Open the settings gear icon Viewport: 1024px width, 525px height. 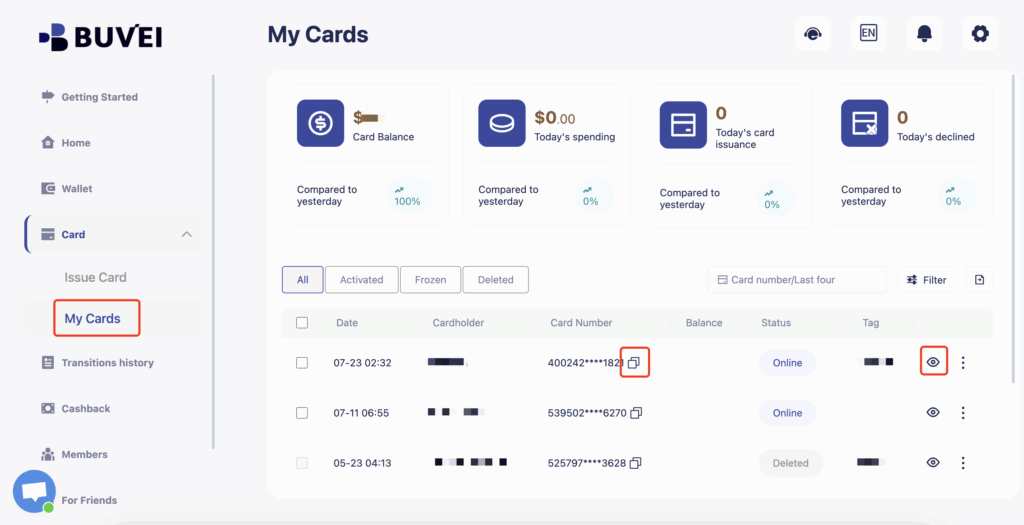click(x=980, y=34)
